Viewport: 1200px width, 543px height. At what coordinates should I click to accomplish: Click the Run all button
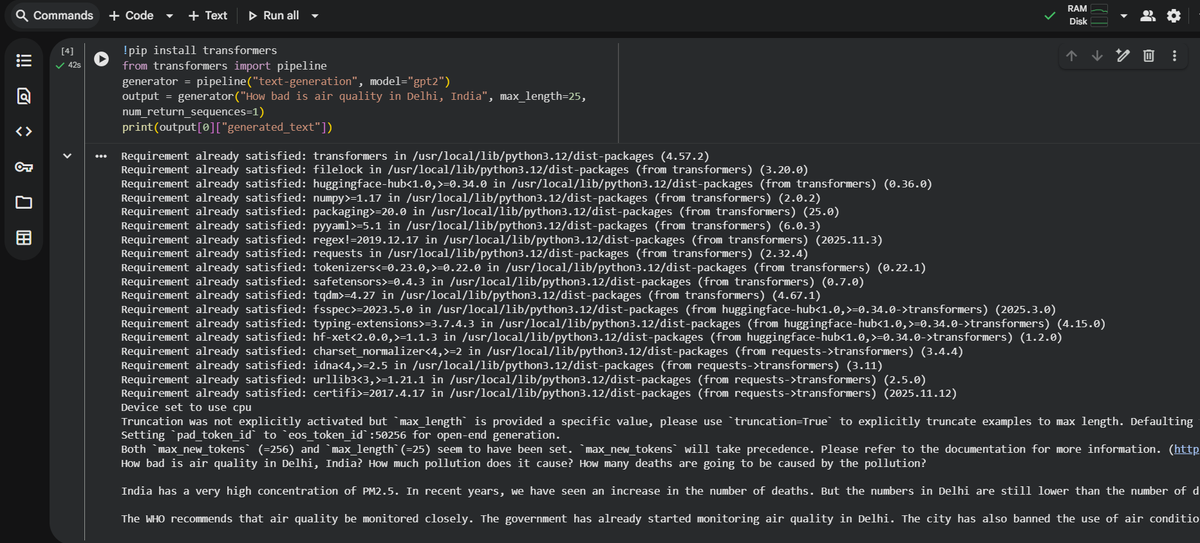[273, 15]
